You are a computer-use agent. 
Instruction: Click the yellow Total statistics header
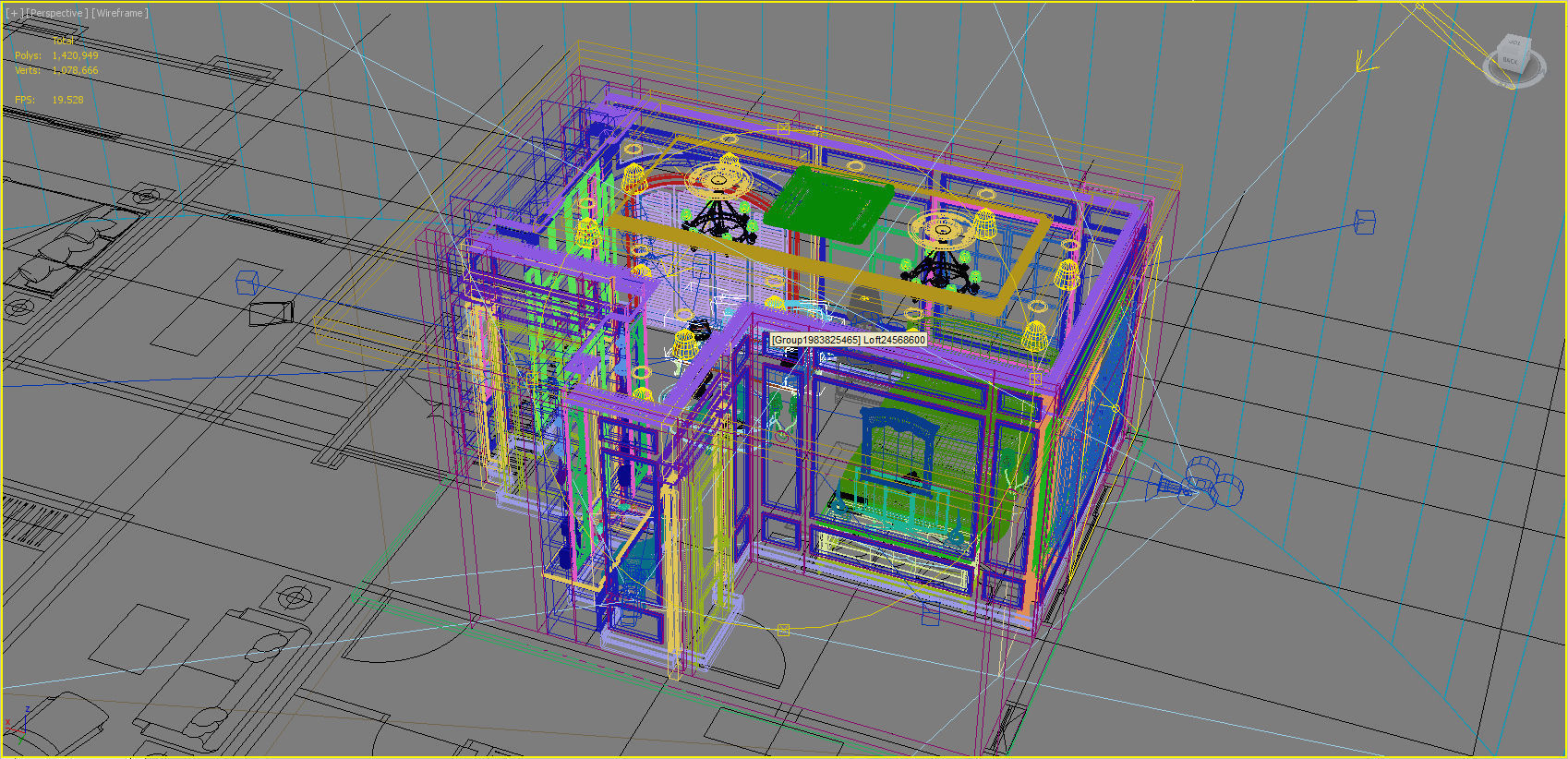pyautogui.click(x=63, y=41)
